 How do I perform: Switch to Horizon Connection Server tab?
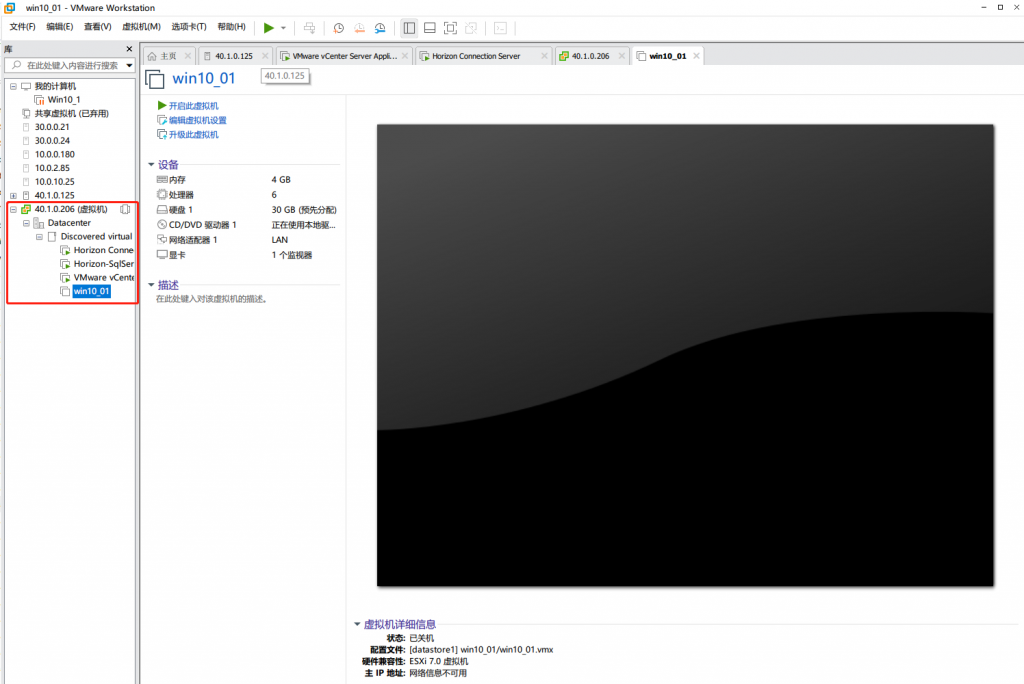[x=476, y=56]
